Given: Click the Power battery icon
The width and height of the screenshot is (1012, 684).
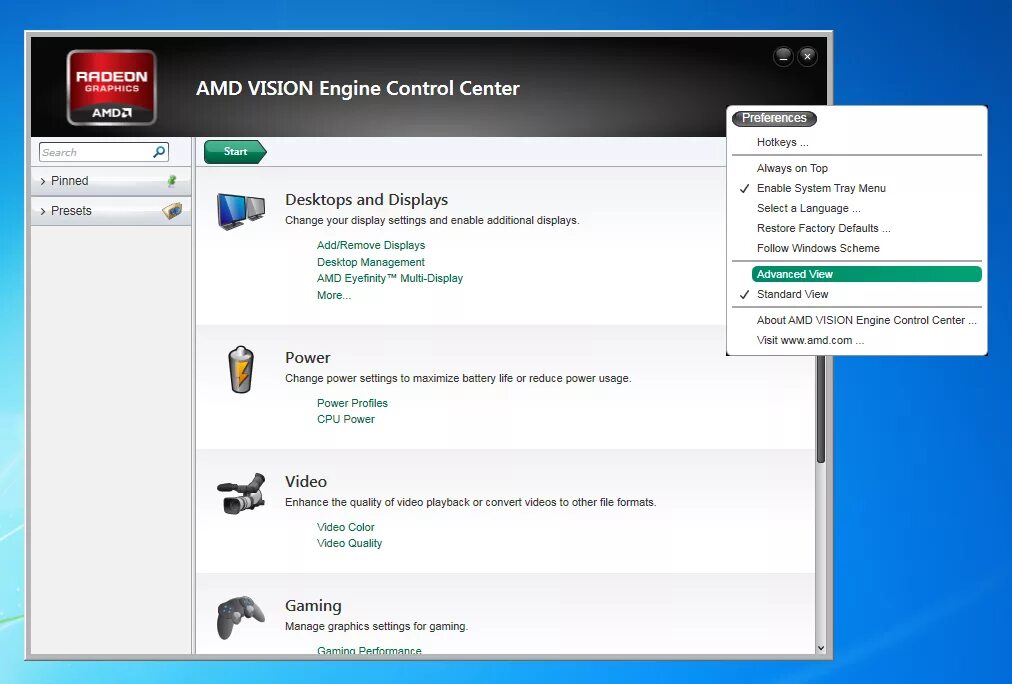Looking at the screenshot, I should click(241, 370).
